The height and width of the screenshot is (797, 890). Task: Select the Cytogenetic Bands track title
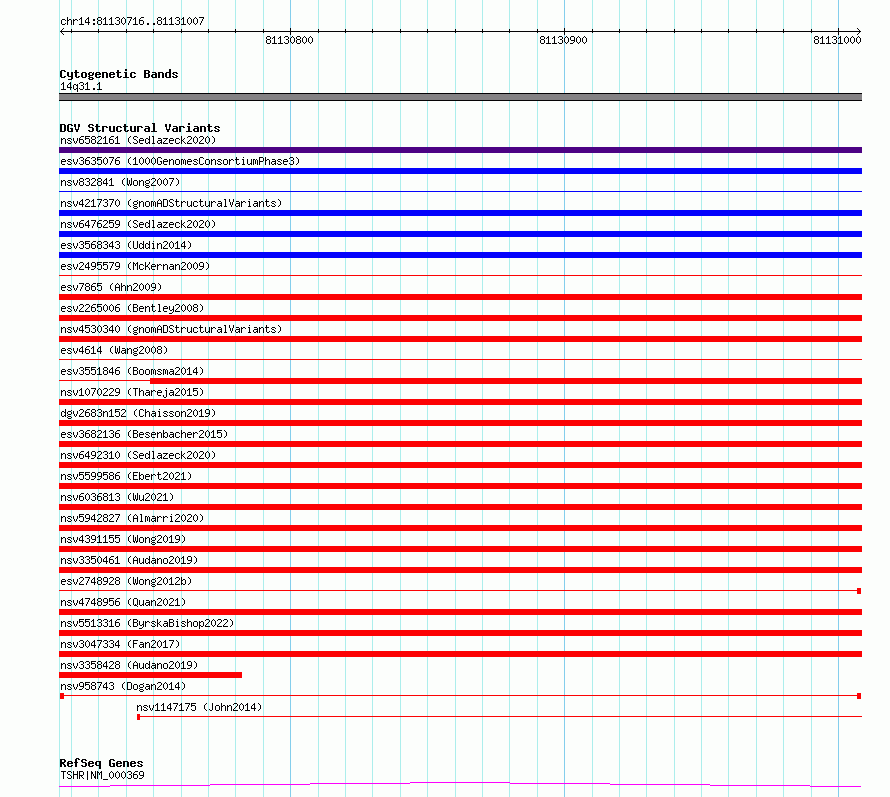(x=119, y=74)
